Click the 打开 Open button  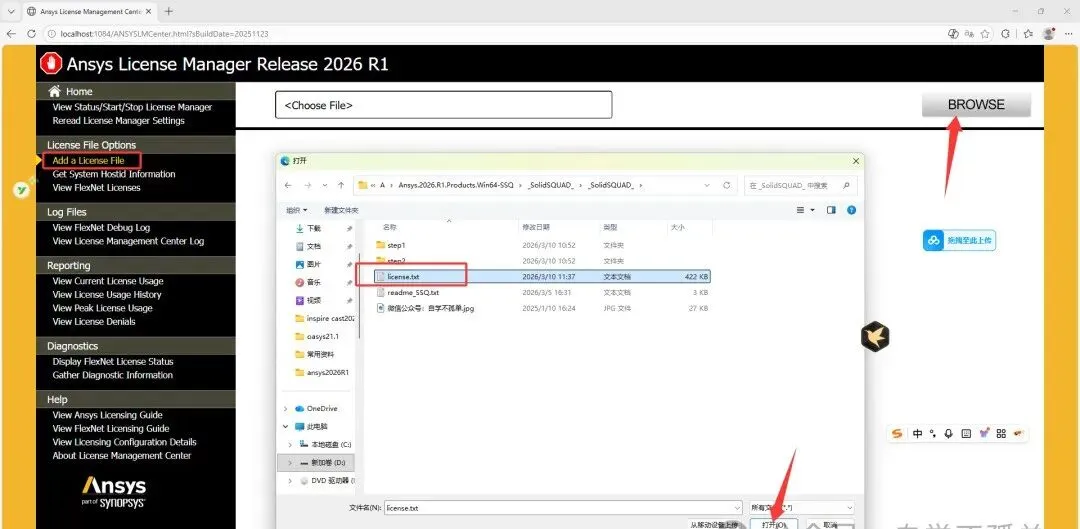click(774, 523)
